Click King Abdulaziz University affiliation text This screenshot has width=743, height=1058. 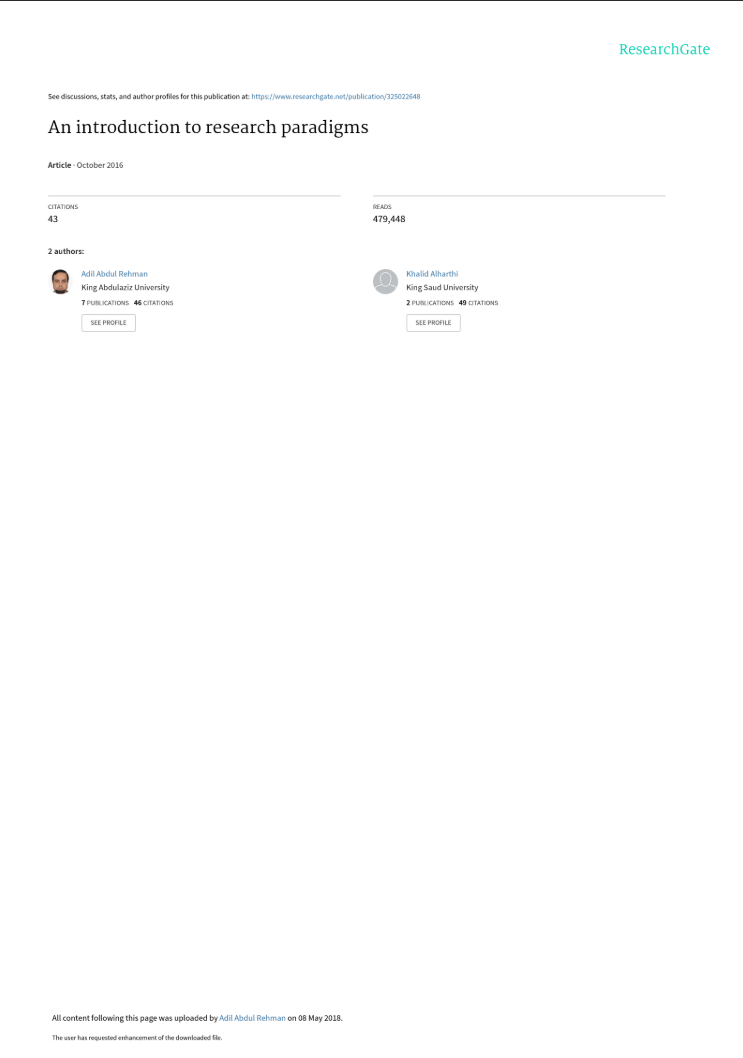coord(125,287)
